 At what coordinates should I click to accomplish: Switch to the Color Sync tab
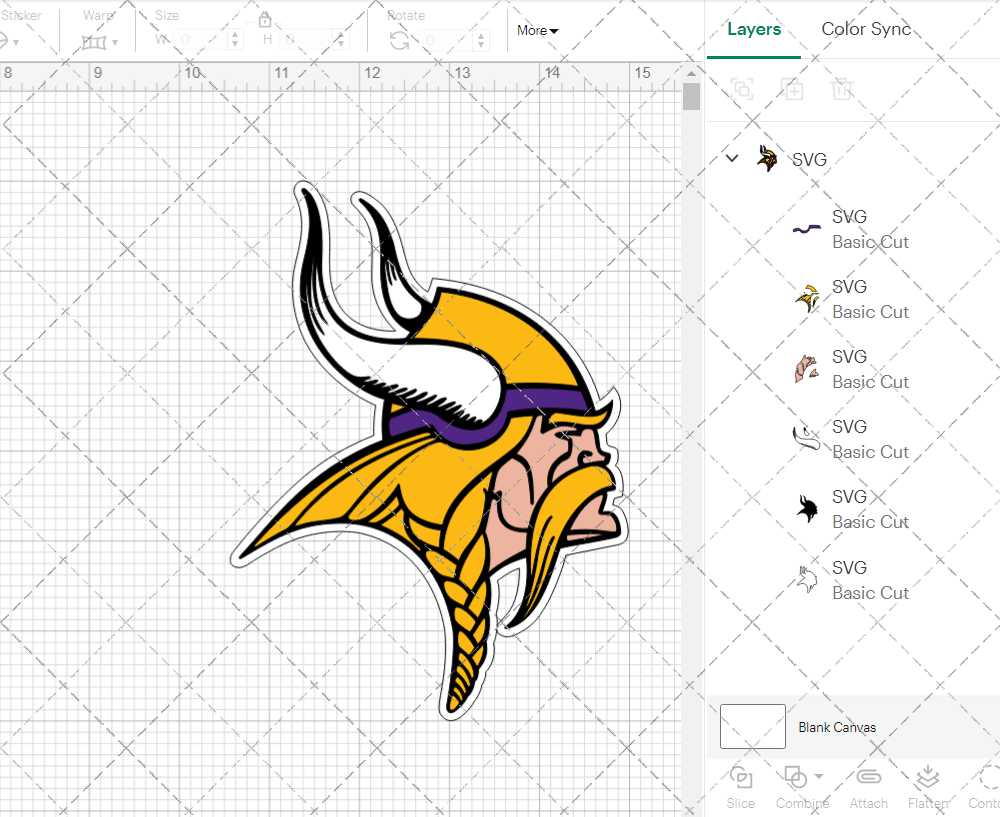pyautogui.click(x=866, y=29)
